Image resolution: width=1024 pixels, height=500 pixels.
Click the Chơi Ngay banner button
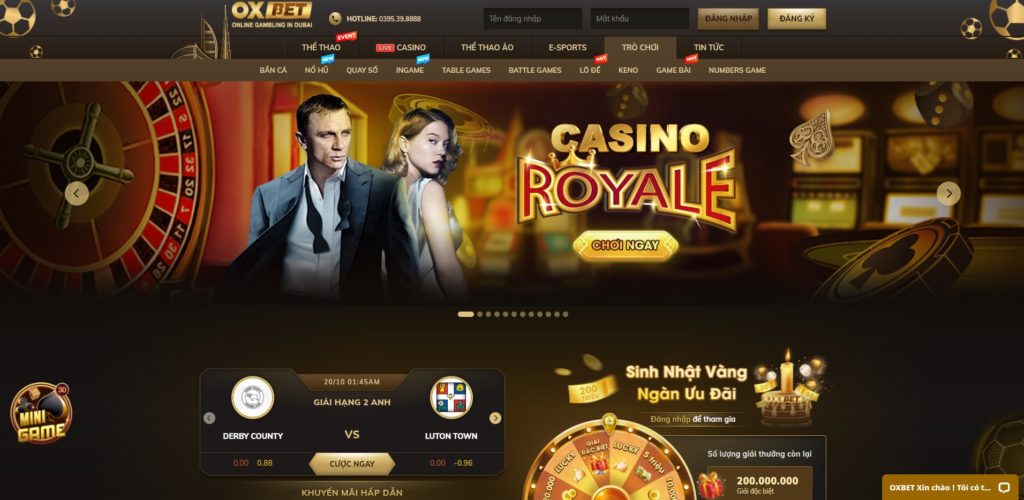tap(626, 245)
